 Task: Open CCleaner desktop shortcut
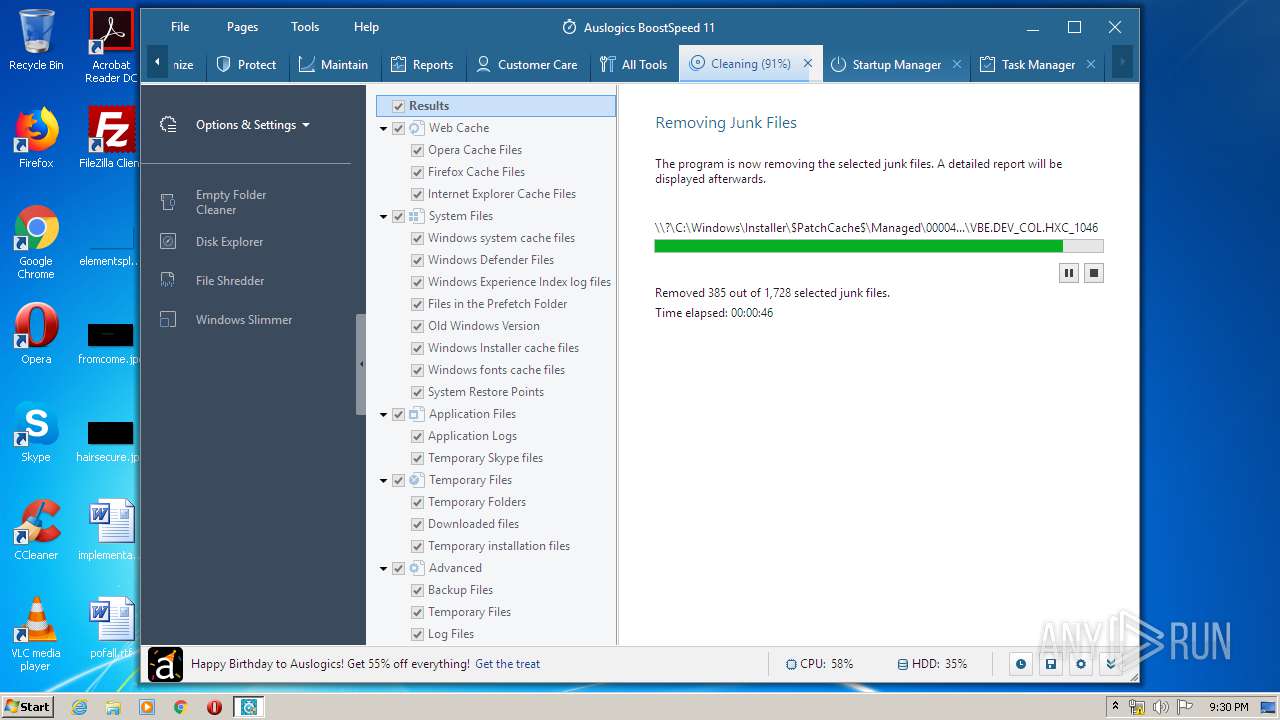click(x=36, y=530)
